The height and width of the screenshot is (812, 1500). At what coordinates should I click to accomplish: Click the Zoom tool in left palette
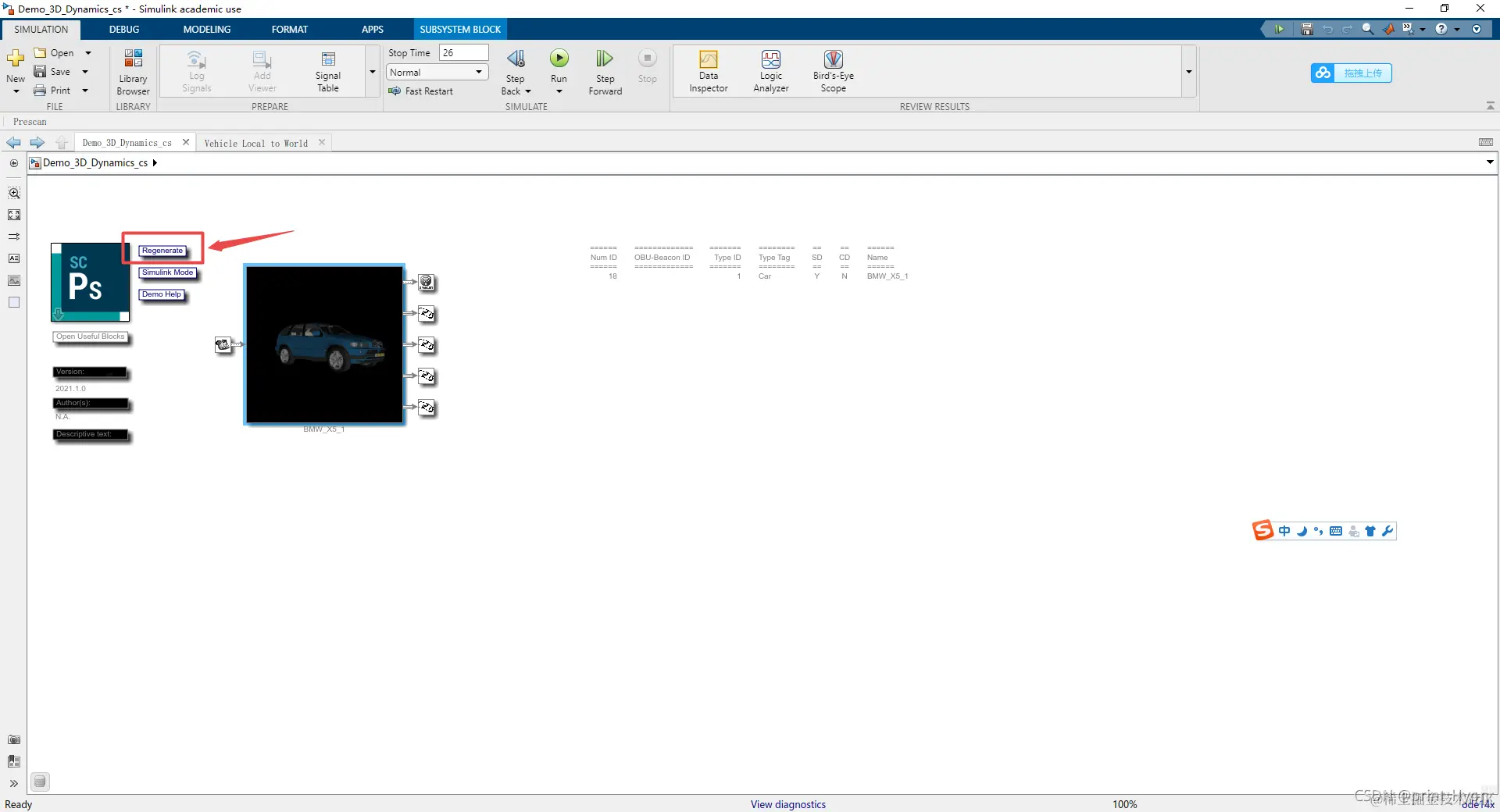click(x=14, y=193)
